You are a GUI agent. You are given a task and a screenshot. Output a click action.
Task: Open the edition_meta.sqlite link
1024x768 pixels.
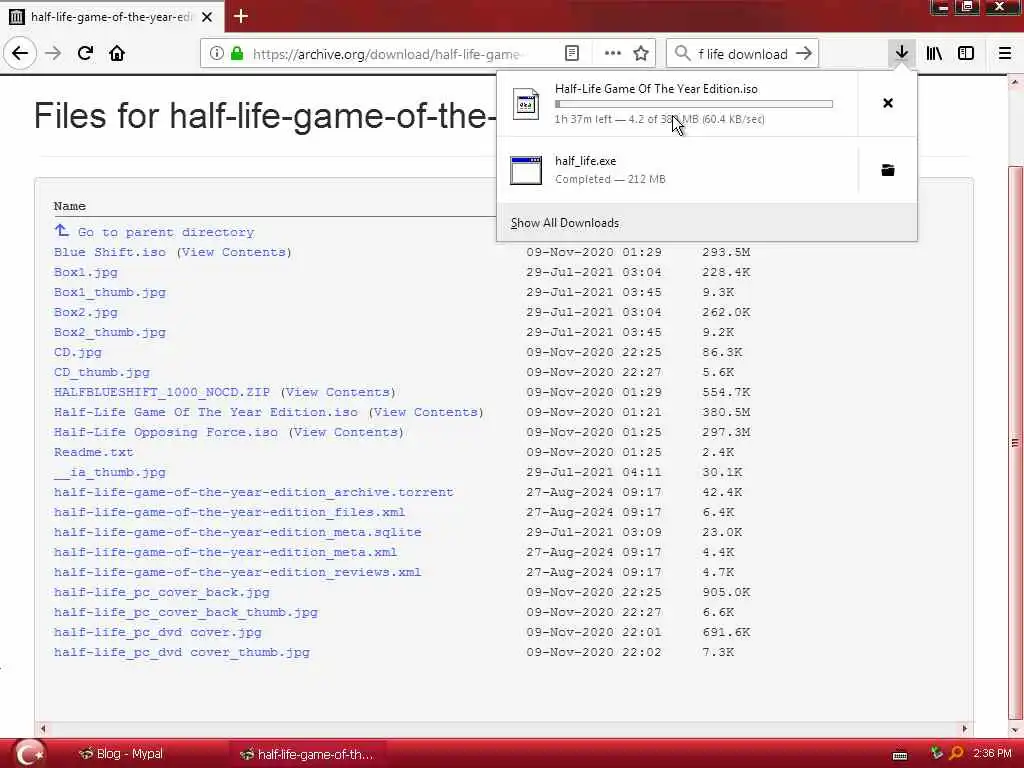click(x=238, y=532)
